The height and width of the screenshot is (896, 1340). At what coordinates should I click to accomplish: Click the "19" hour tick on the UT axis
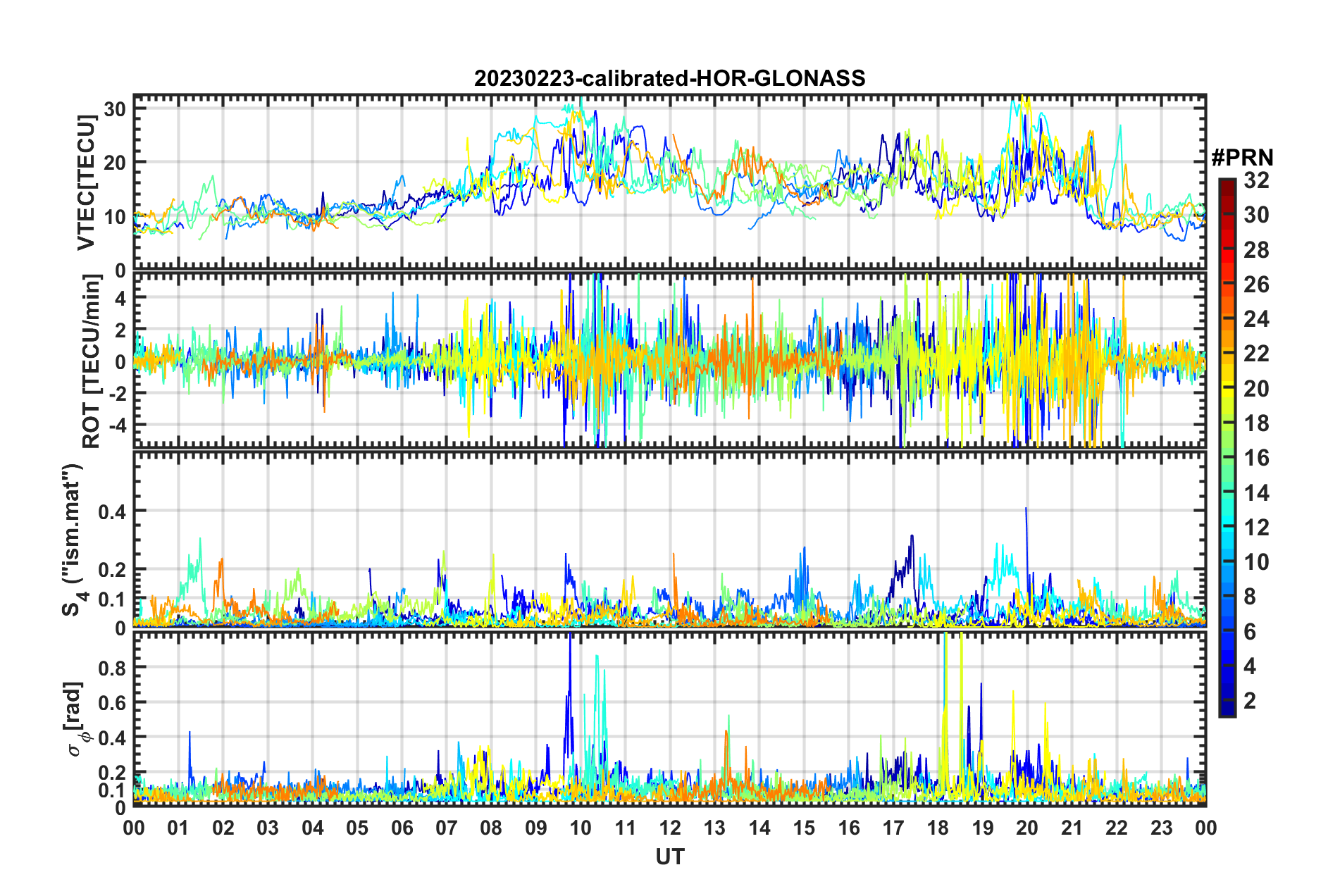(x=983, y=827)
